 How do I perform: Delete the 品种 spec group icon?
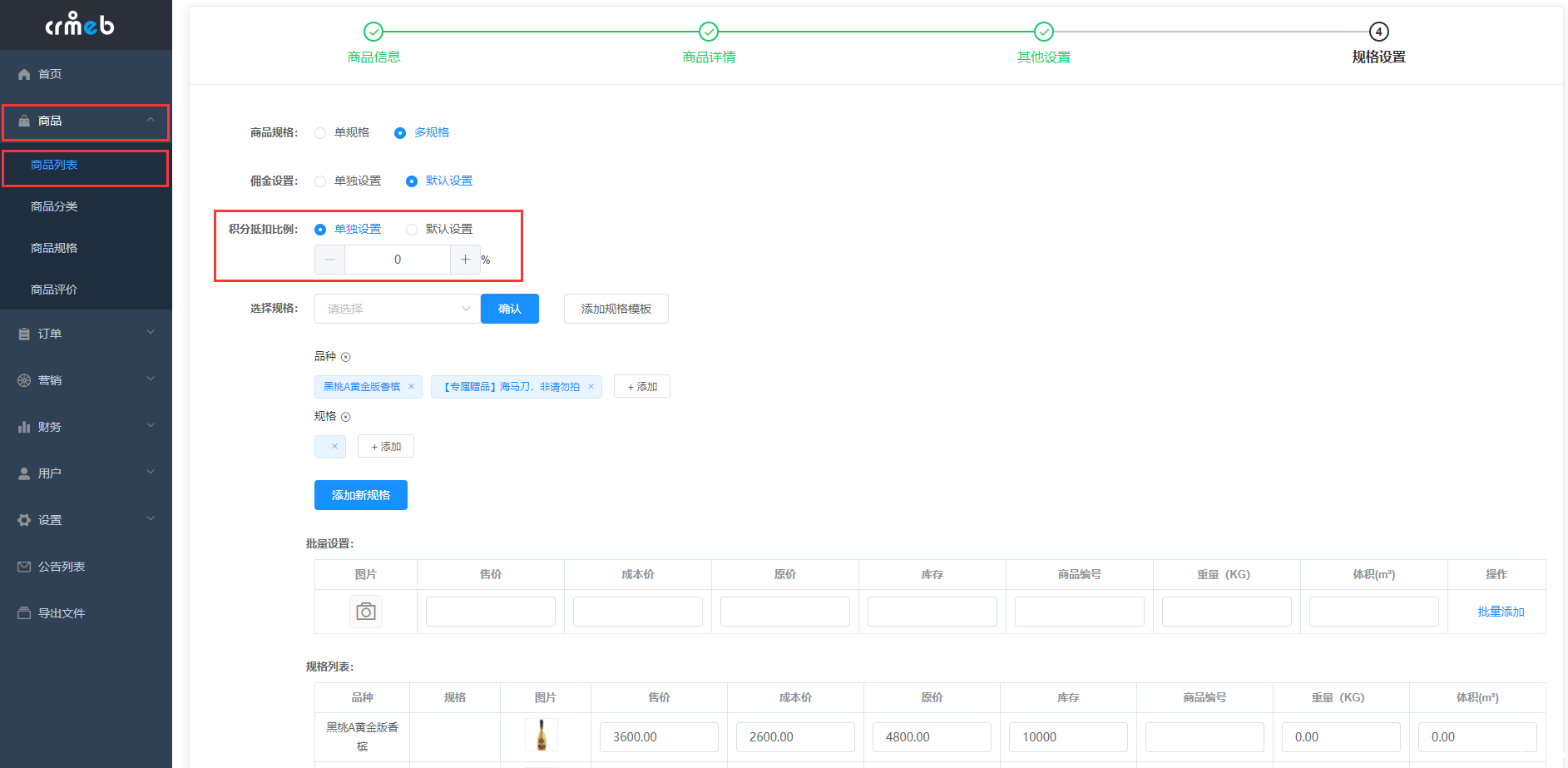pyautogui.click(x=346, y=357)
